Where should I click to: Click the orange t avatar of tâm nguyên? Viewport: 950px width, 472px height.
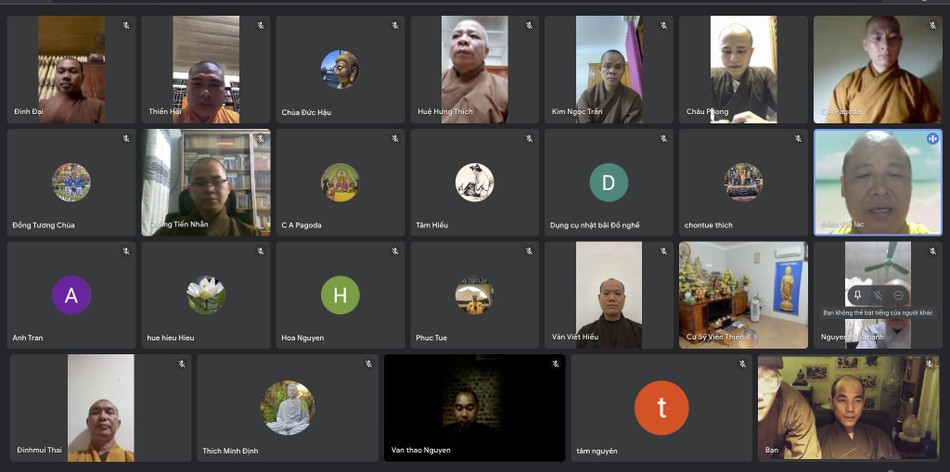coord(661,407)
